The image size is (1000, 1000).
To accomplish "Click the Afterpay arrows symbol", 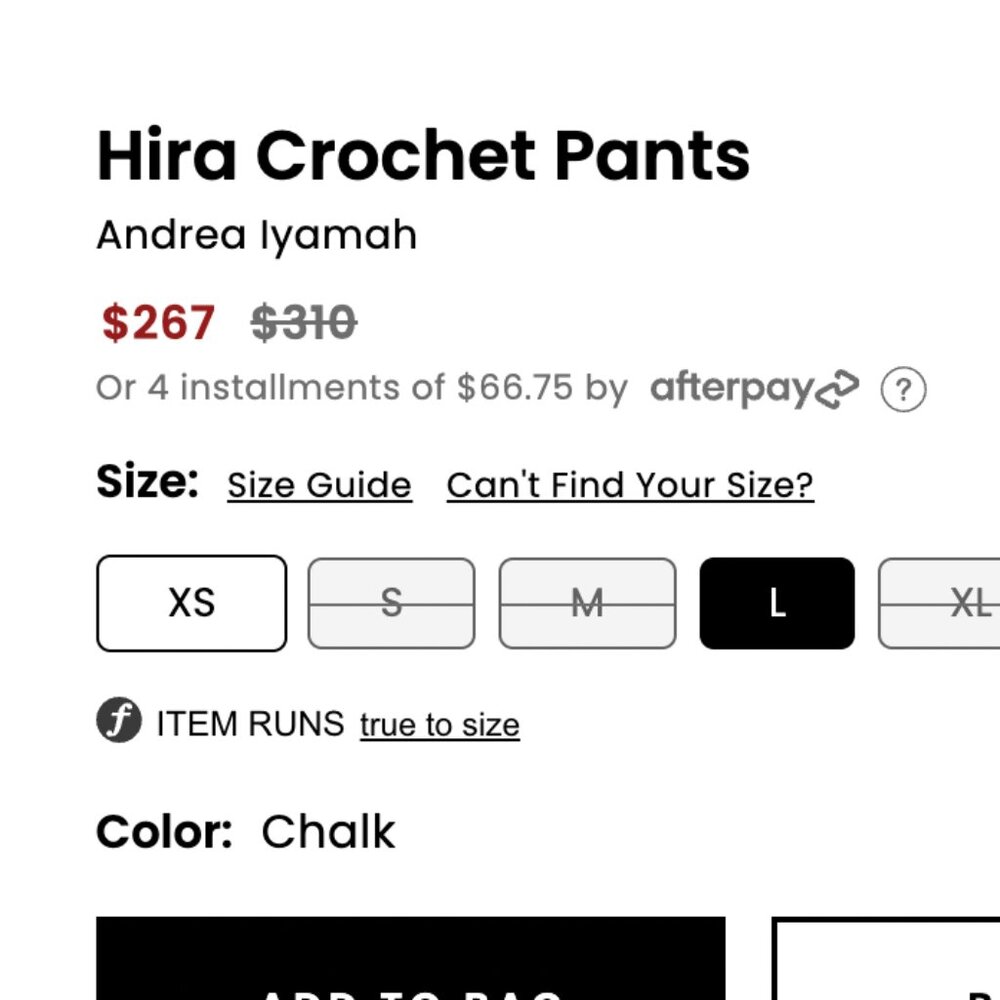I will (838, 388).
